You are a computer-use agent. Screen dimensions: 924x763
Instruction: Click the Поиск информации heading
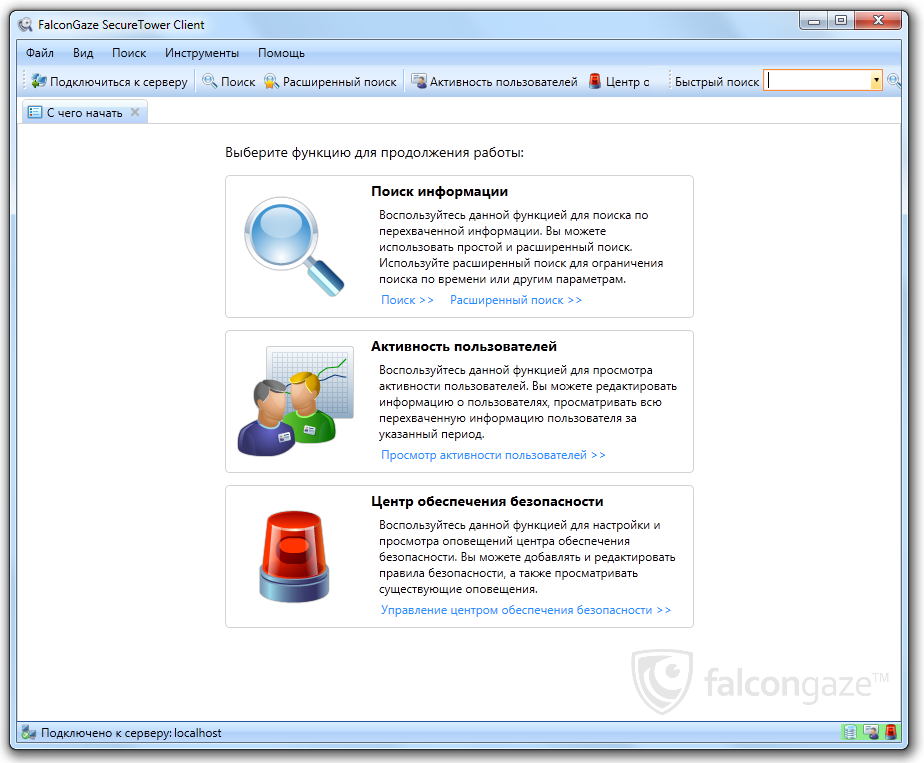click(440, 191)
